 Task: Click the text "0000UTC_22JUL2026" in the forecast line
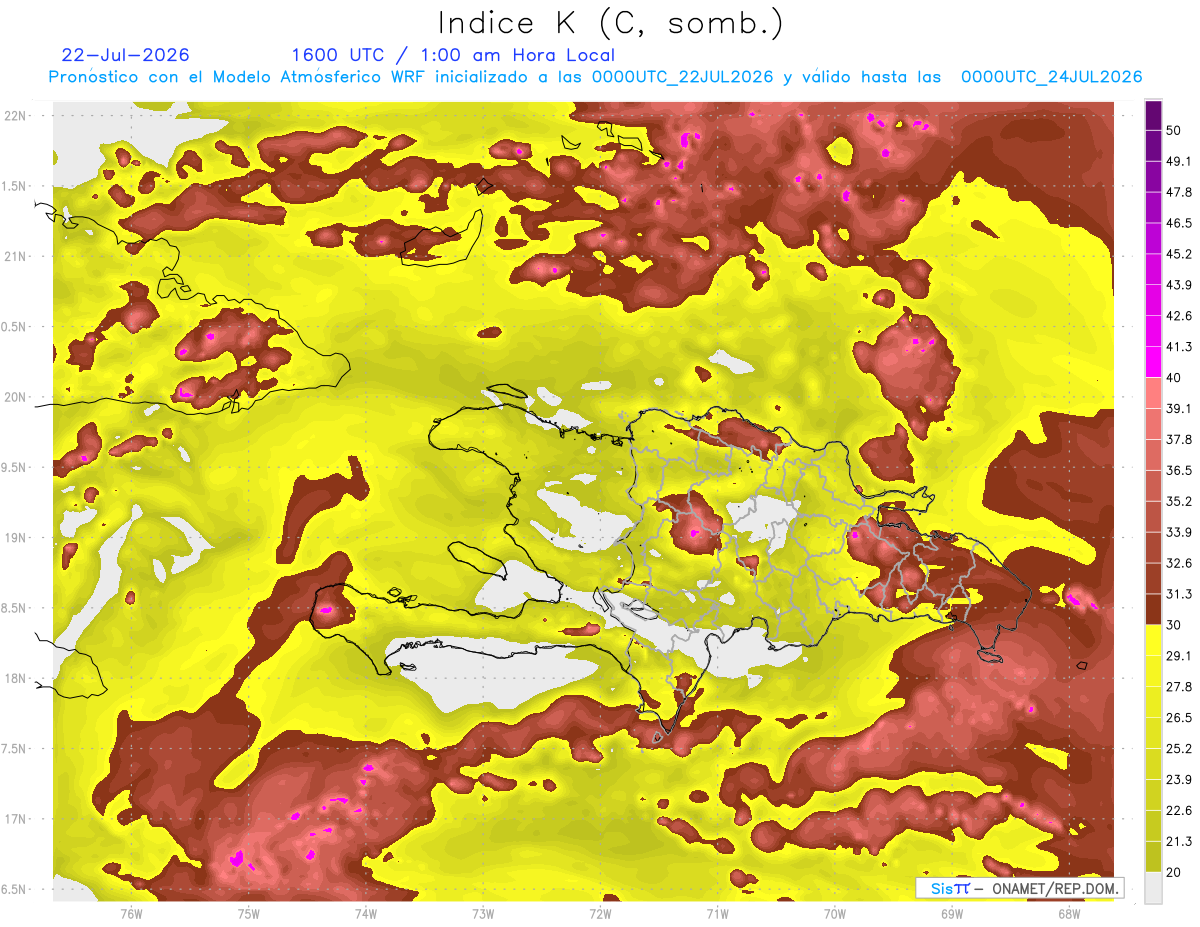683,77
